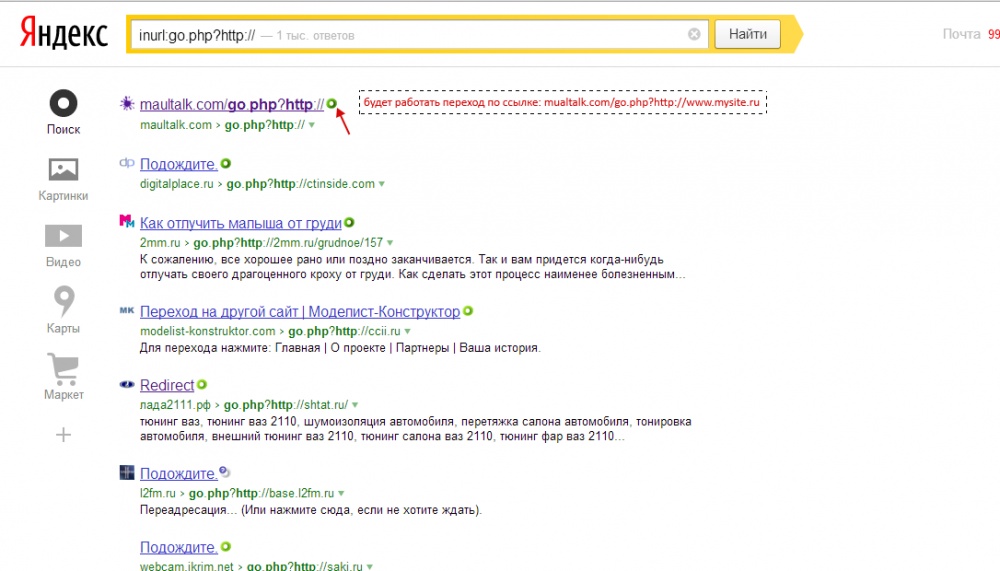
Task: Open Подождите result from webcam.ikrim.net
Action: pyautogui.click(x=179, y=547)
